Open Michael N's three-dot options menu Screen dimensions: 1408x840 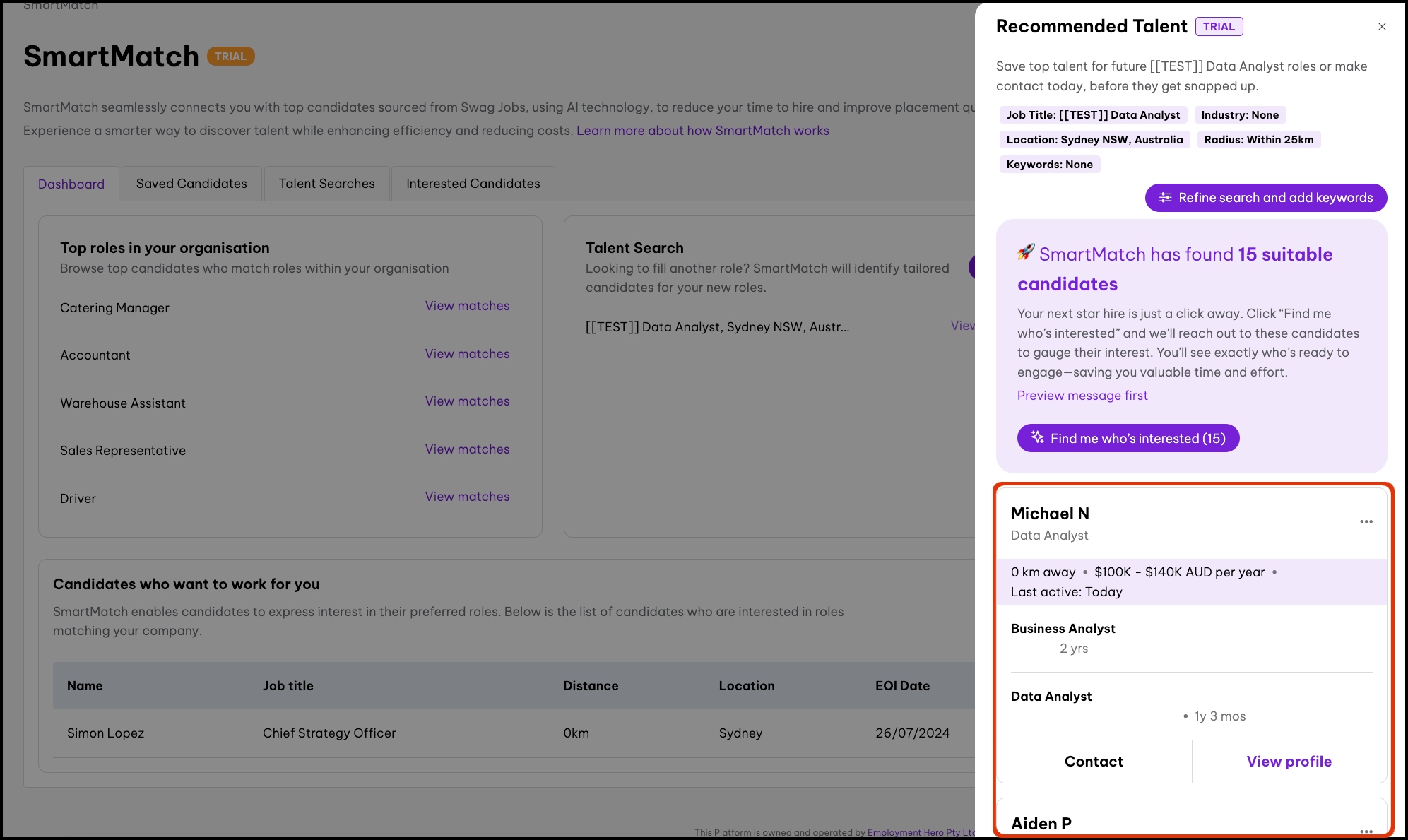[x=1366, y=521]
